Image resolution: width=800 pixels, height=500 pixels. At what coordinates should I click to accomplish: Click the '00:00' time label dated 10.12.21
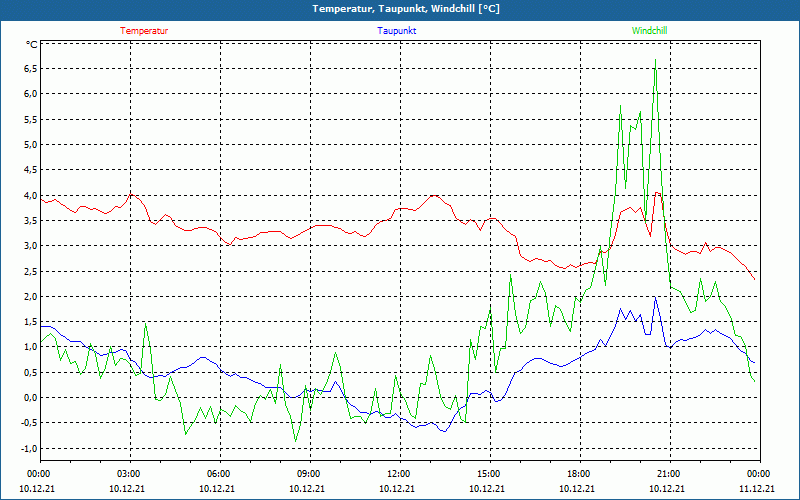coord(39,474)
